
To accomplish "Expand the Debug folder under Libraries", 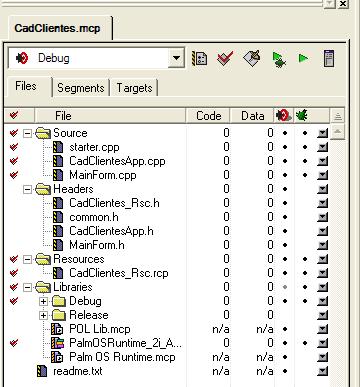I will pyautogui.click(x=43, y=301).
